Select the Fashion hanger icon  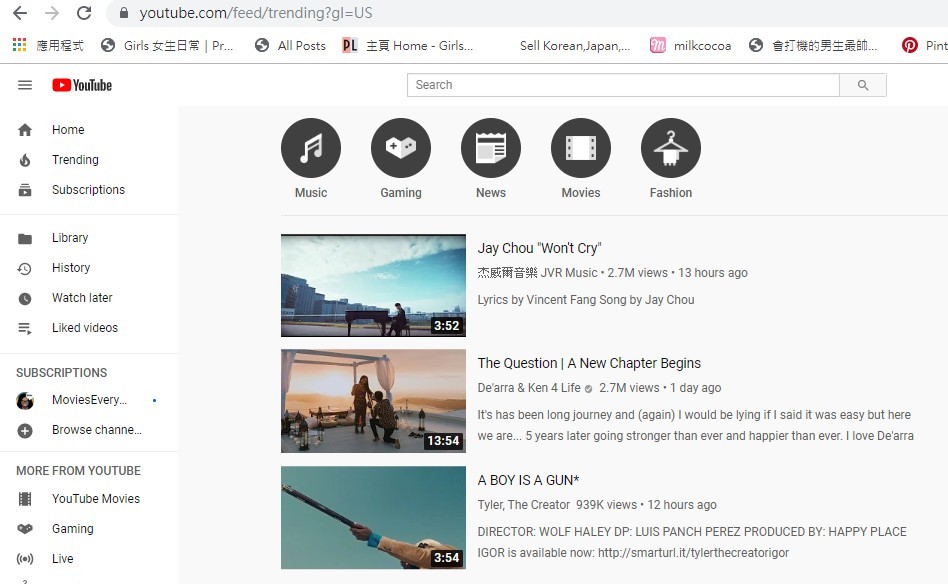pyautogui.click(x=671, y=149)
